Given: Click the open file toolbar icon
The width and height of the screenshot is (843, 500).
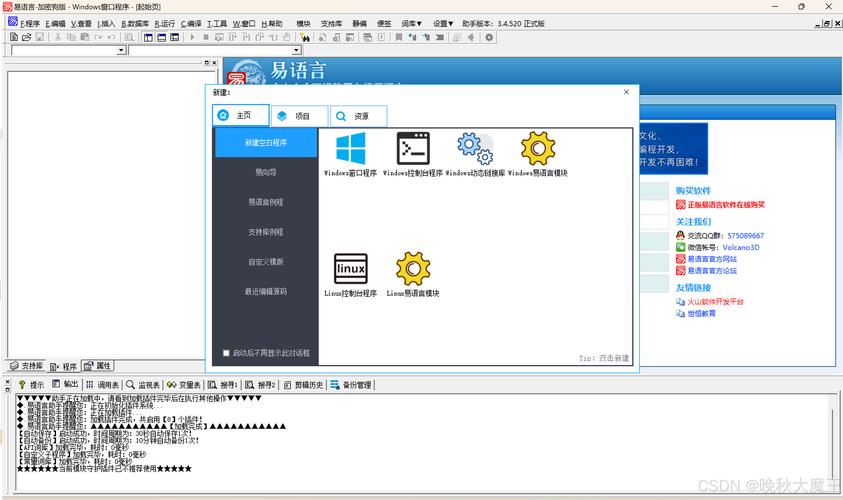Looking at the screenshot, I should (x=26, y=37).
